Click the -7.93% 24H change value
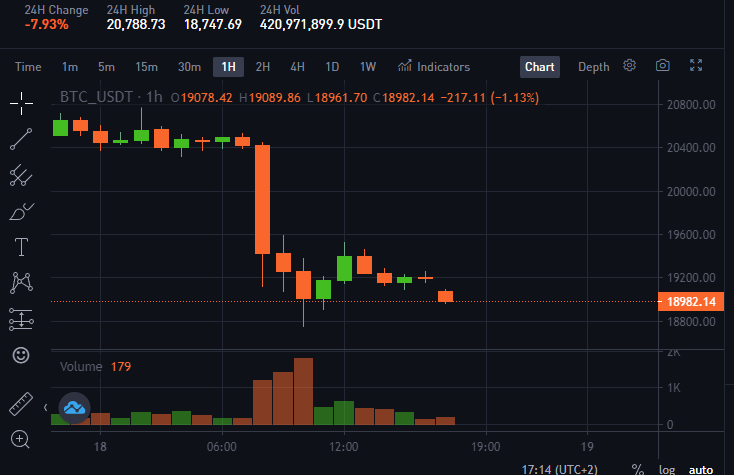The height and width of the screenshot is (475, 734). point(46,24)
